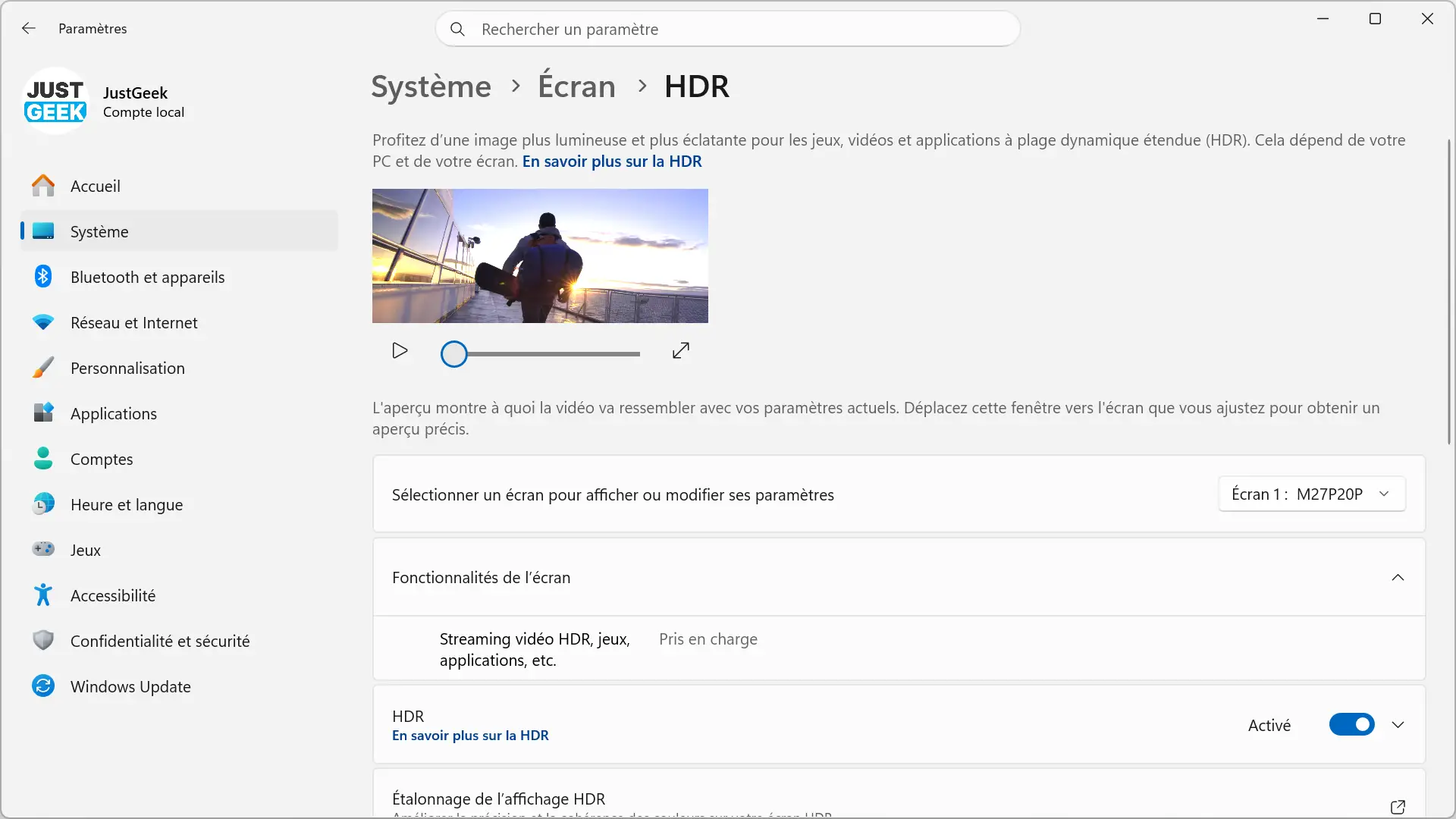Image resolution: width=1456 pixels, height=819 pixels.
Task: Turn off the HDR toggle switch
Action: click(1351, 725)
